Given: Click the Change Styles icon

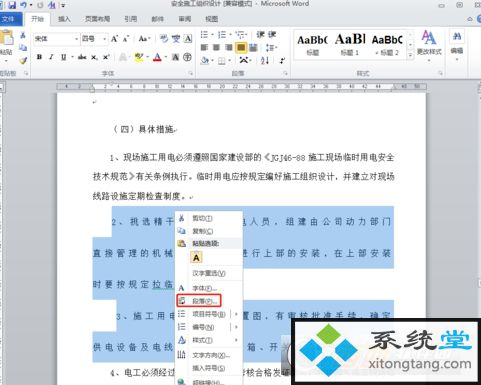Looking at the screenshot, I should (x=429, y=43).
